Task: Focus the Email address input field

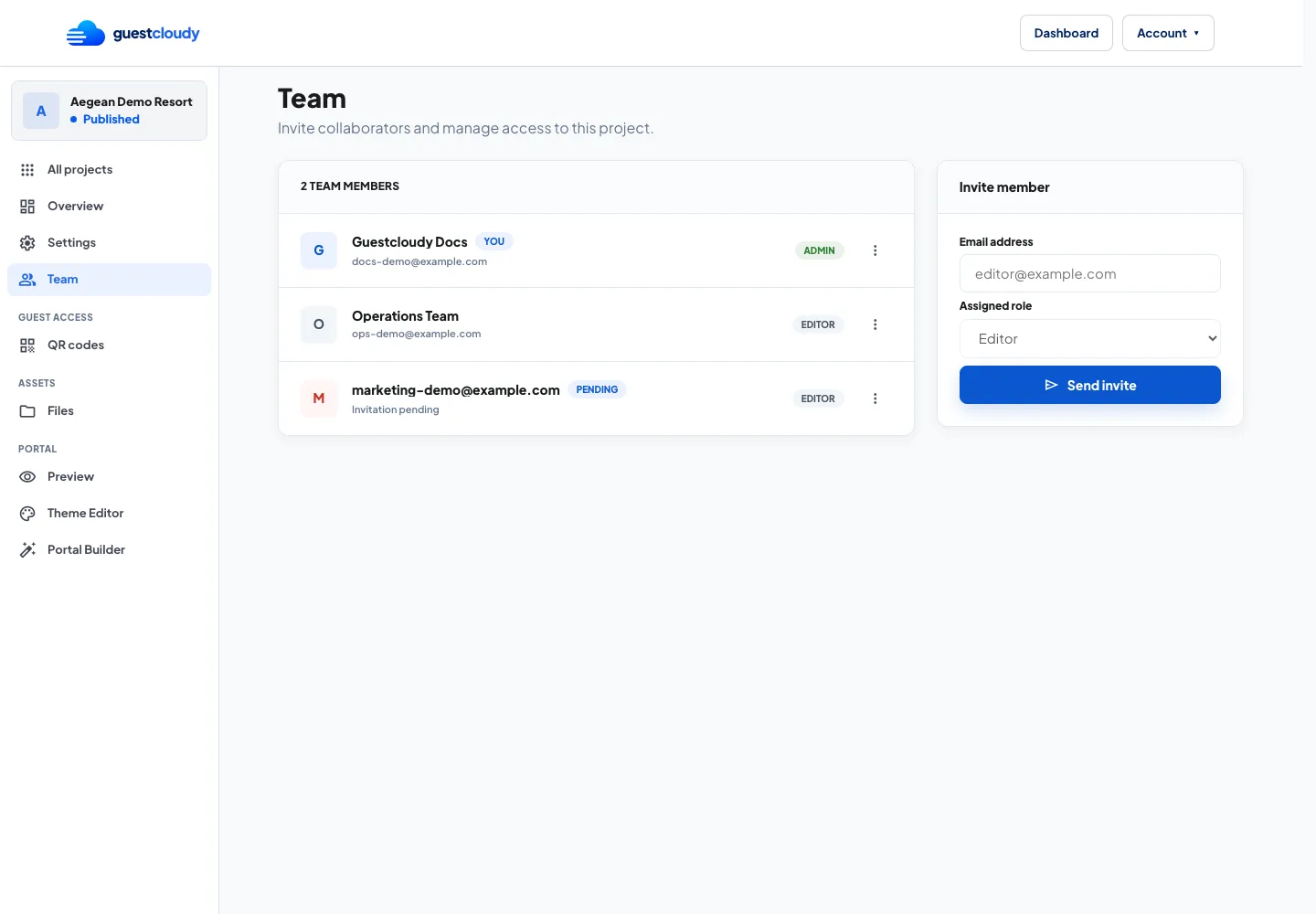Action: pos(1089,273)
